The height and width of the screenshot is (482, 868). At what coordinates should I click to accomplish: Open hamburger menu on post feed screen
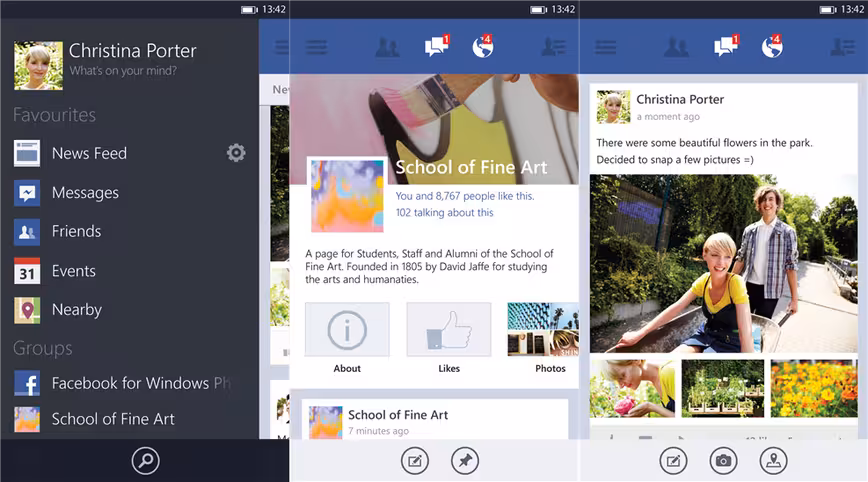point(606,47)
